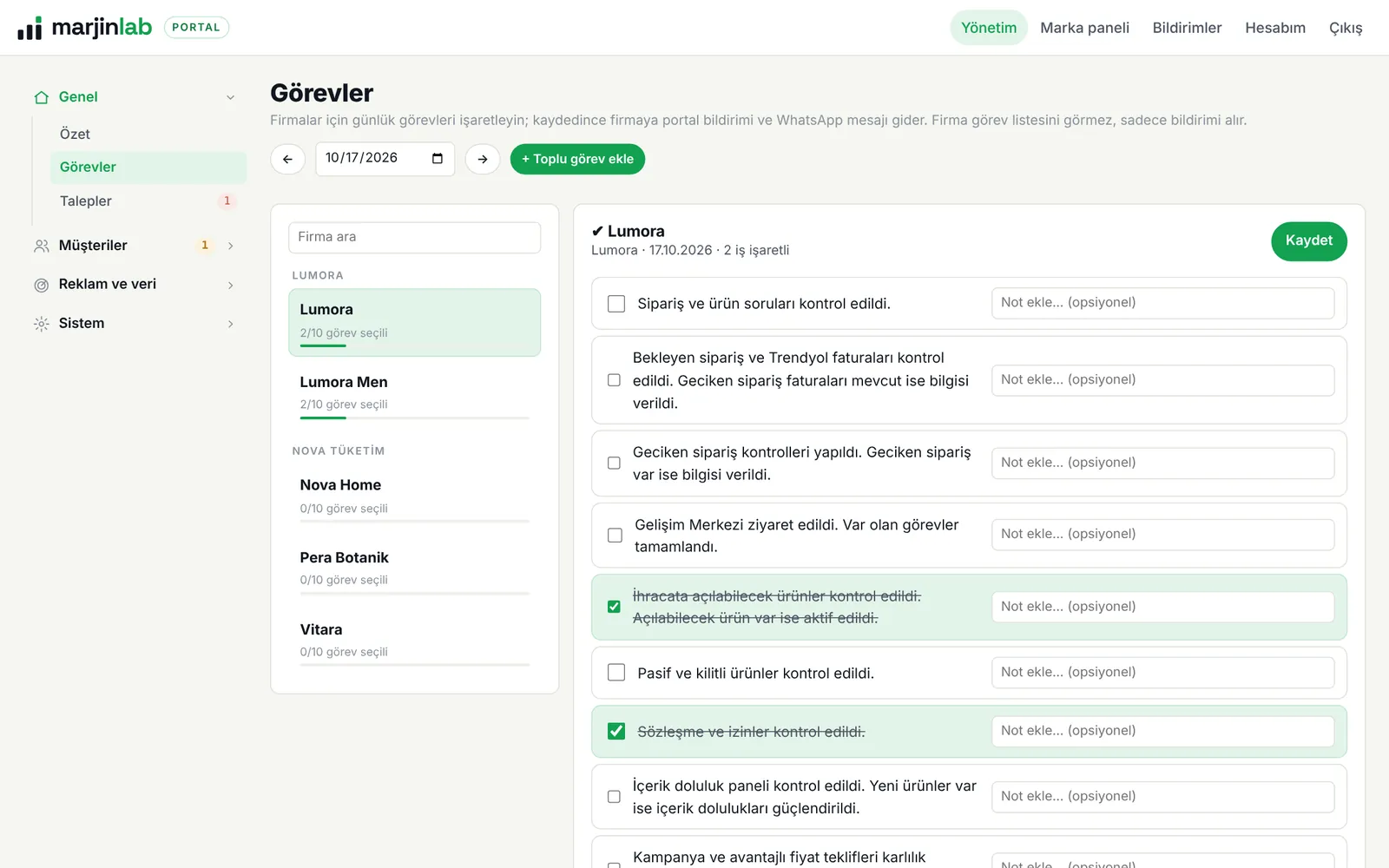Click the Kaydet button
This screenshot has height=868, width=1389.
click(1308, 240)
